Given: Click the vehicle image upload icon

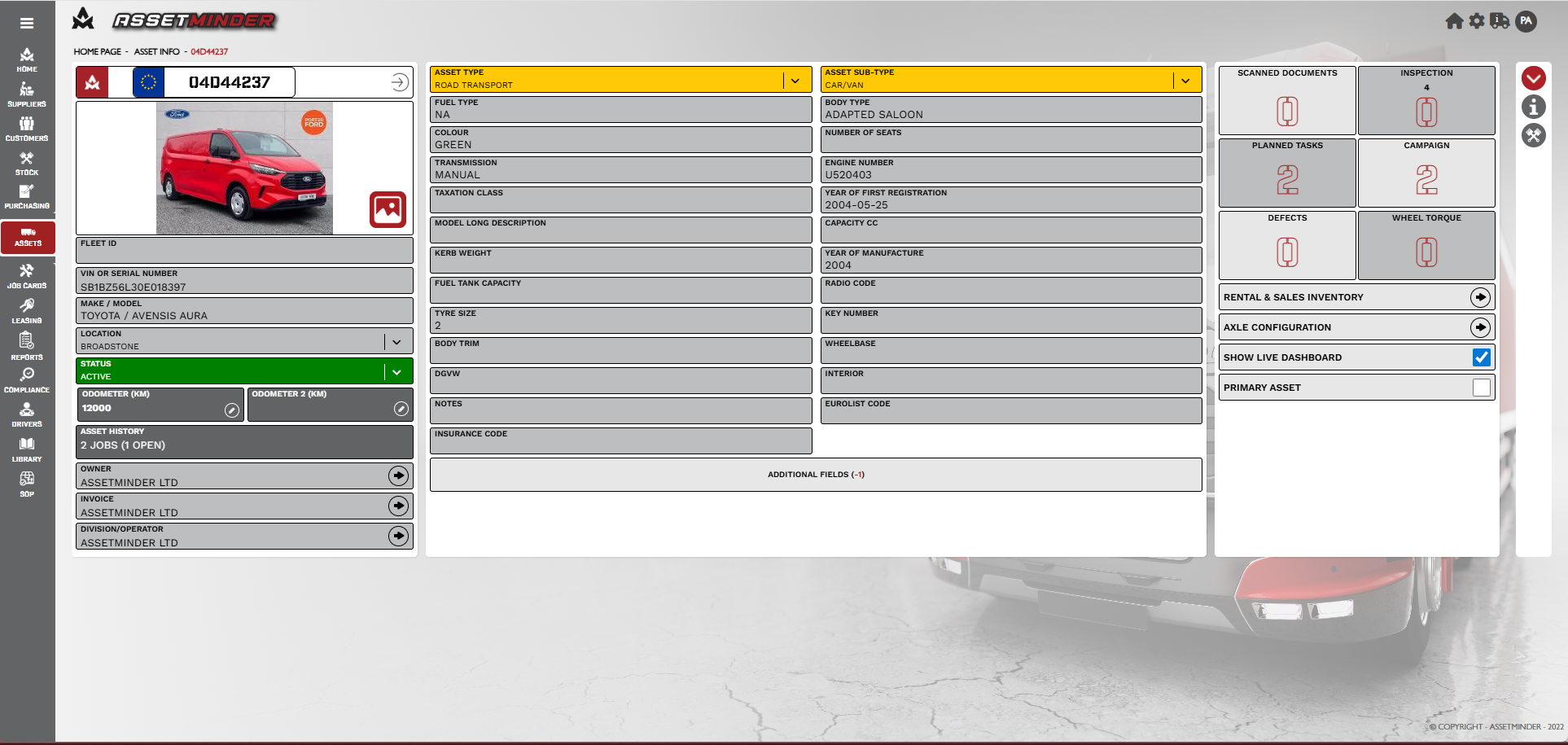Looking at the screenshot, I should point(388,210).
